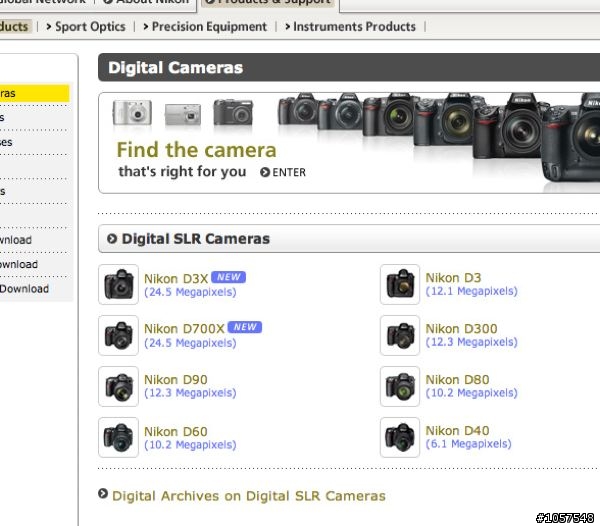Click the Nikon D700X text link
The height and width of the screenshot is (526, 600).
coord(184,329)
